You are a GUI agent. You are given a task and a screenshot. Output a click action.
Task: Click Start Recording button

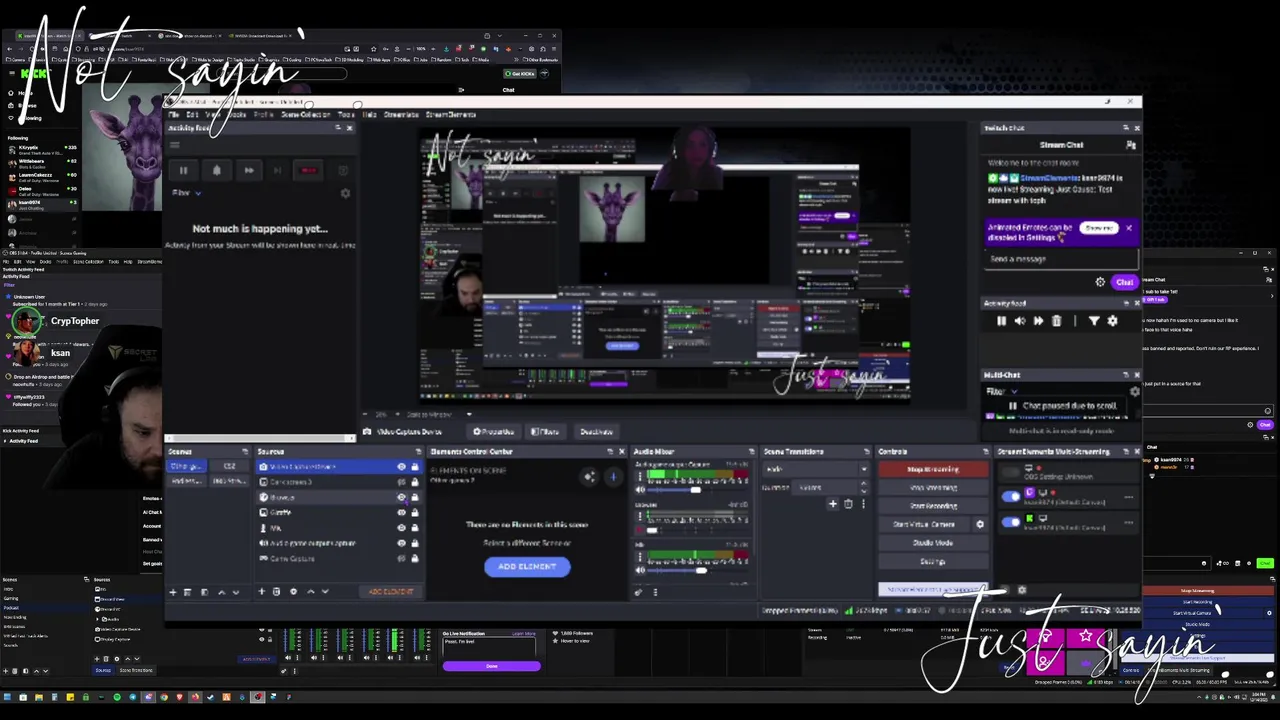point(933,506)
